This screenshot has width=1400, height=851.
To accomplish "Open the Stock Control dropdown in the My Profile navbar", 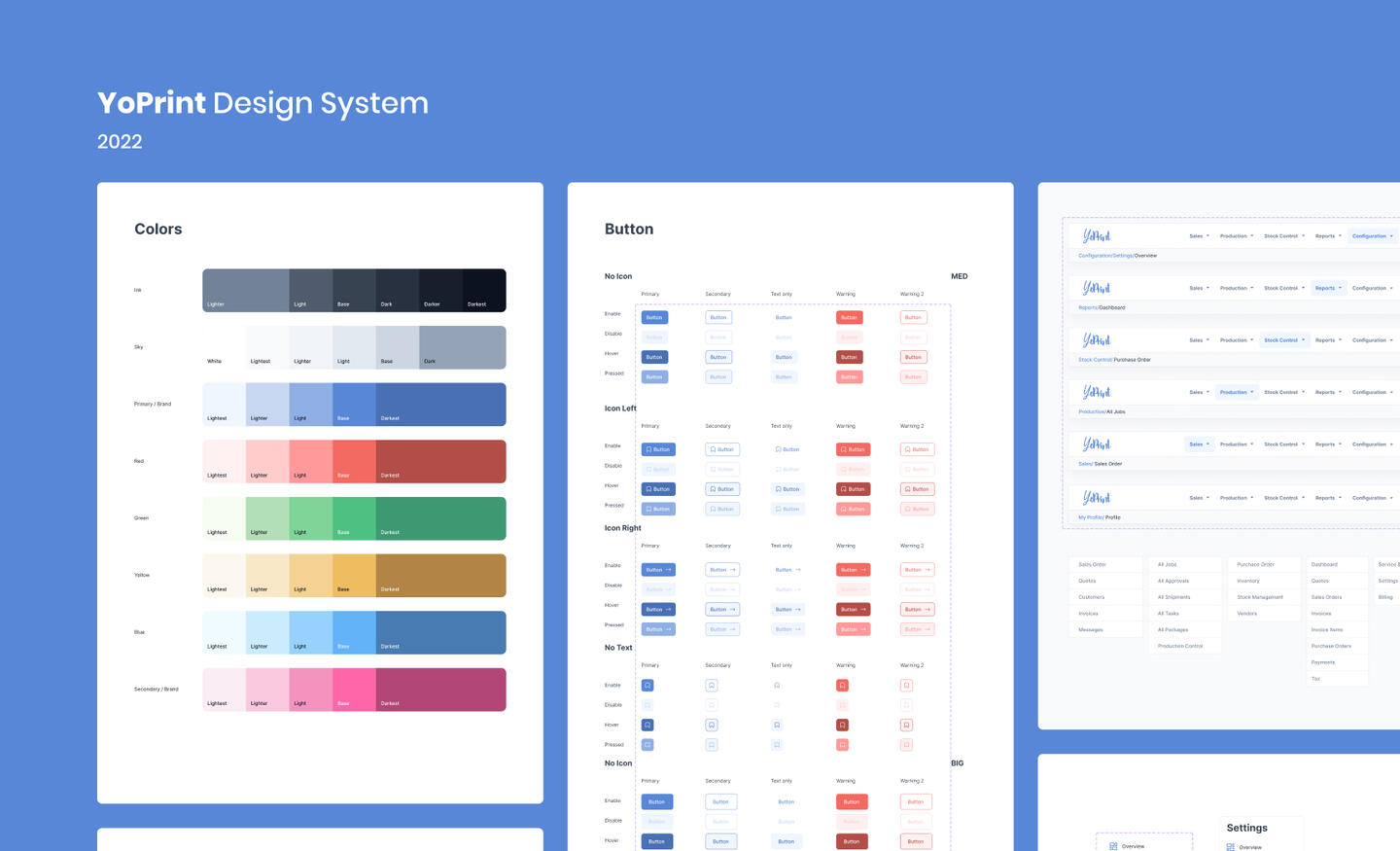I will click(1284, 498).
